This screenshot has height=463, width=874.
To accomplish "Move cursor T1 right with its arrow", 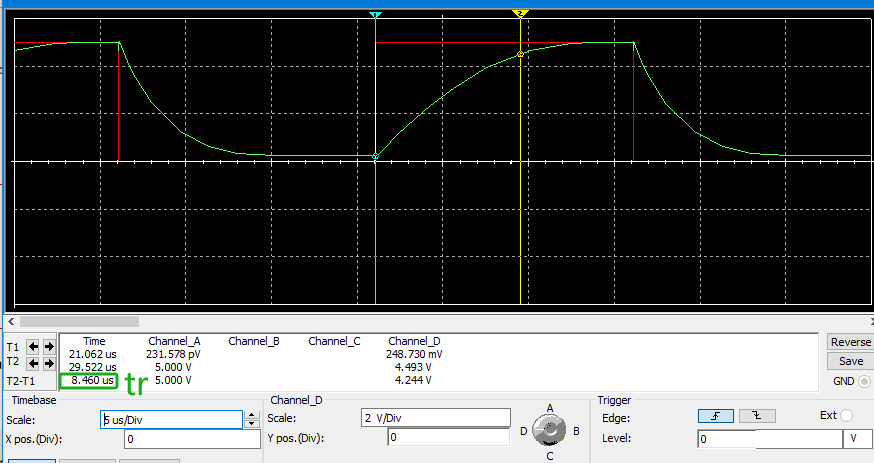I will coord(49,347).
